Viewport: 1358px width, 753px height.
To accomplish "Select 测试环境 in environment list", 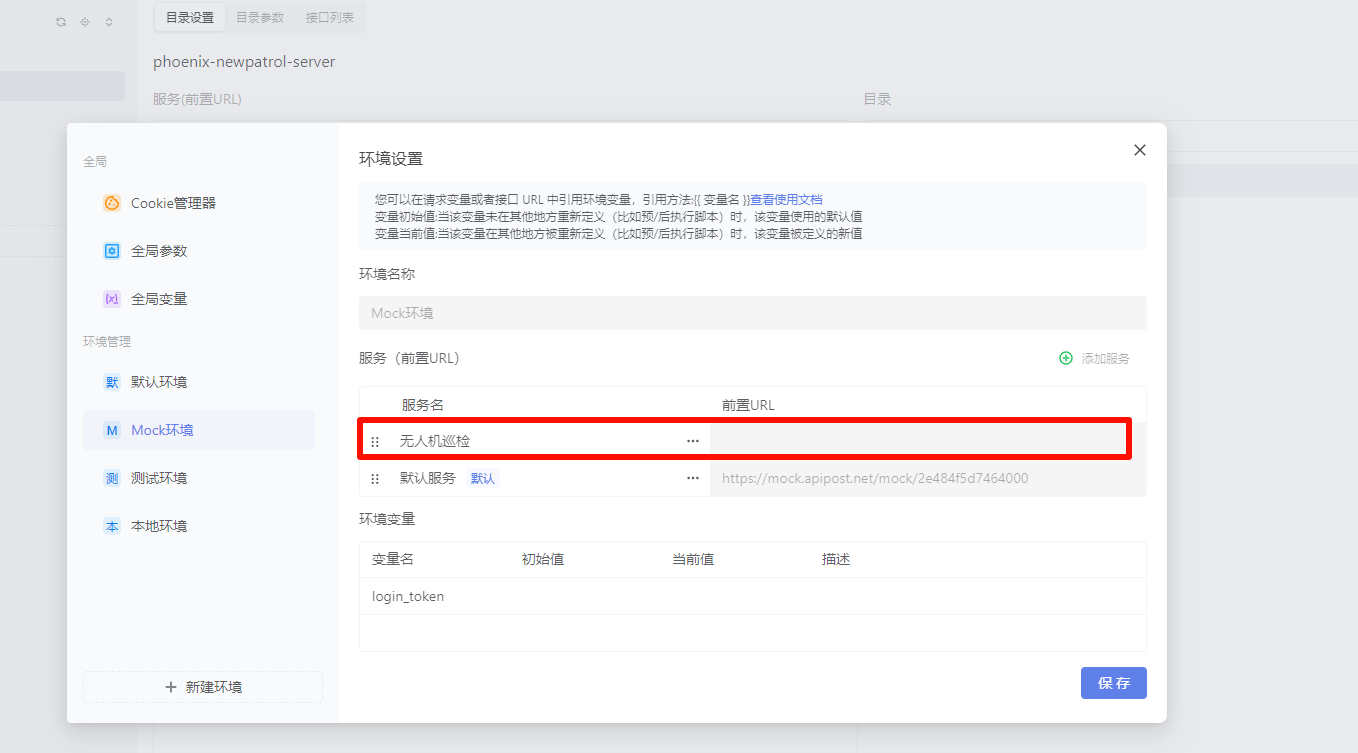I will (x=199, y=478).
